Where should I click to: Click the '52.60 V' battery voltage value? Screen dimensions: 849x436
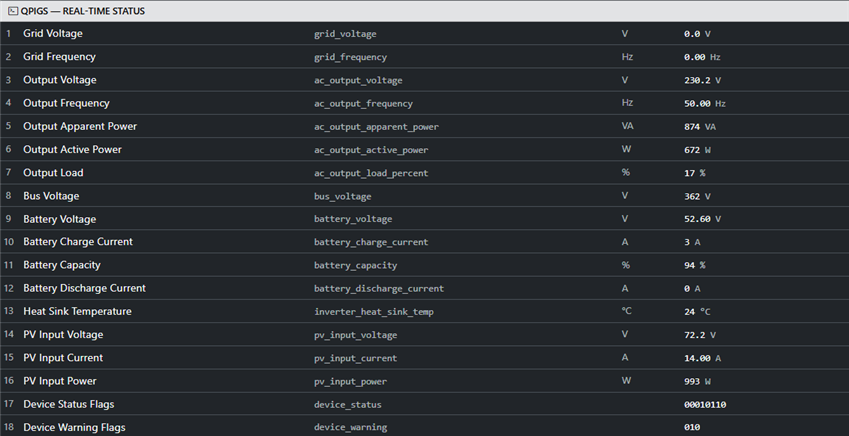click(702, 219)
